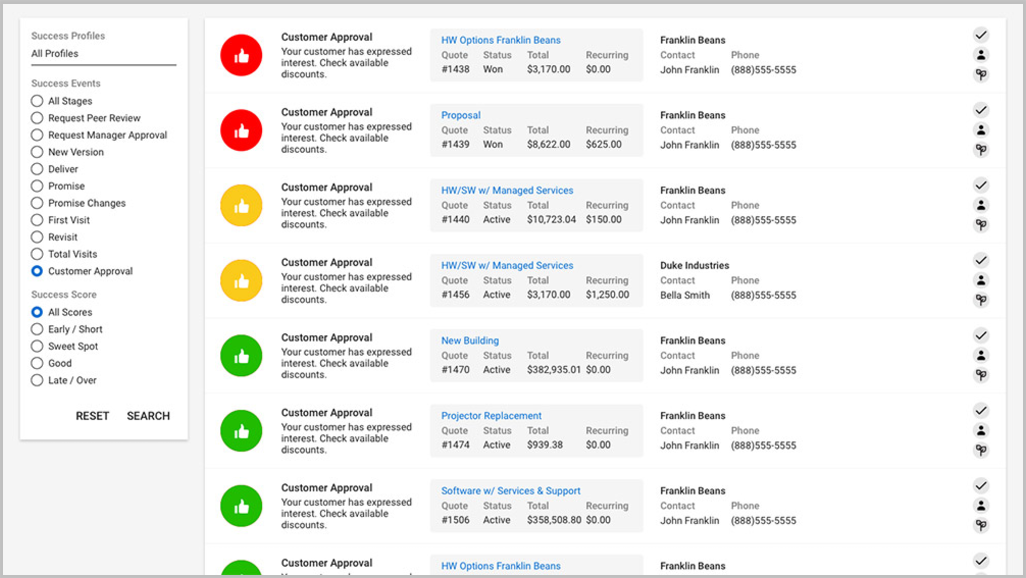Click the share icon in quote #1506 row
The width and height of the screenshot is (1026, 578).
pyautogui.click(x=981, y=525)
